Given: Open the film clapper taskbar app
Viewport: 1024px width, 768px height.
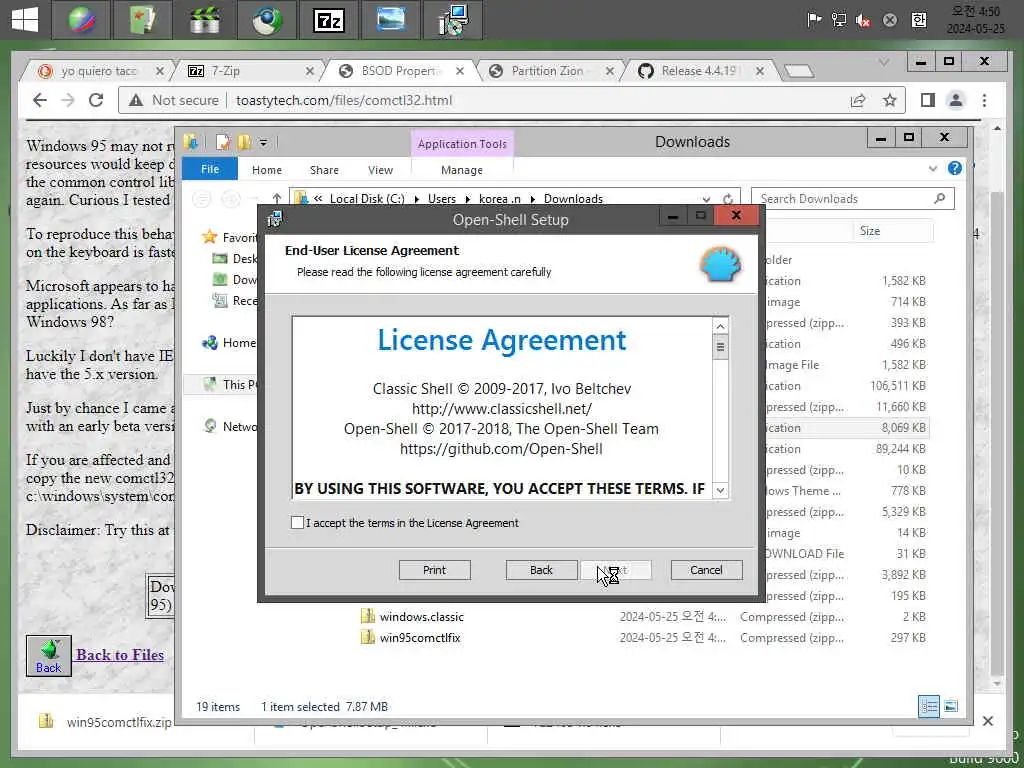Looking at the screenshot, I should pos(204,20).
